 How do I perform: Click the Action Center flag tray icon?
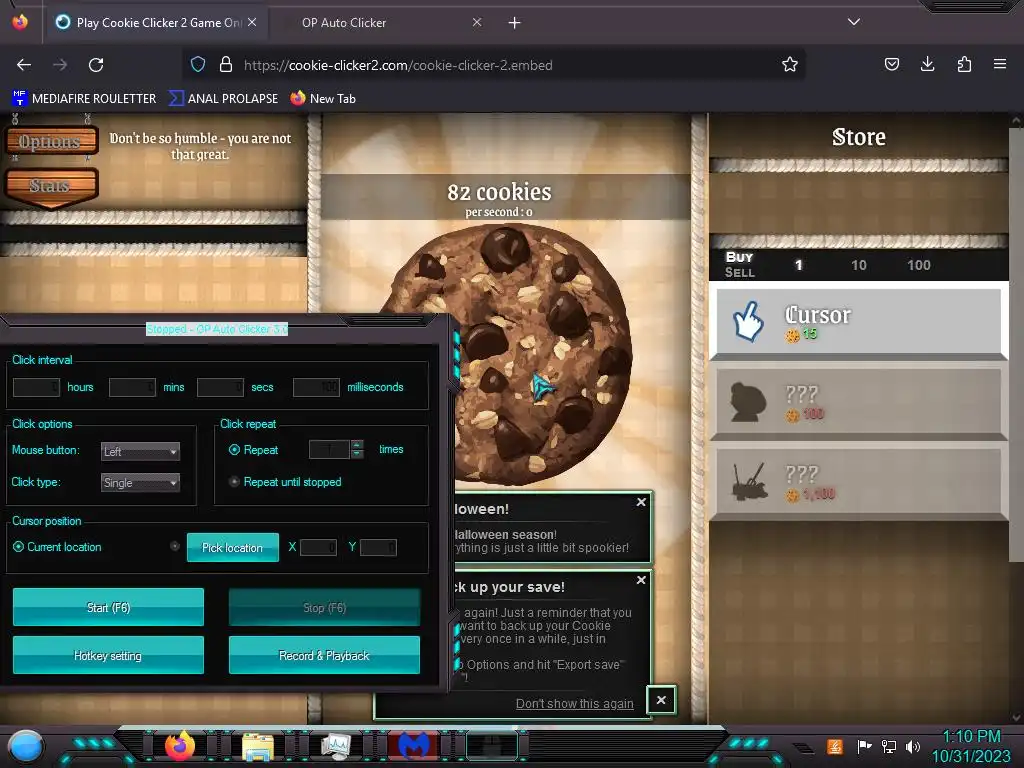click(x=864, y=746)
